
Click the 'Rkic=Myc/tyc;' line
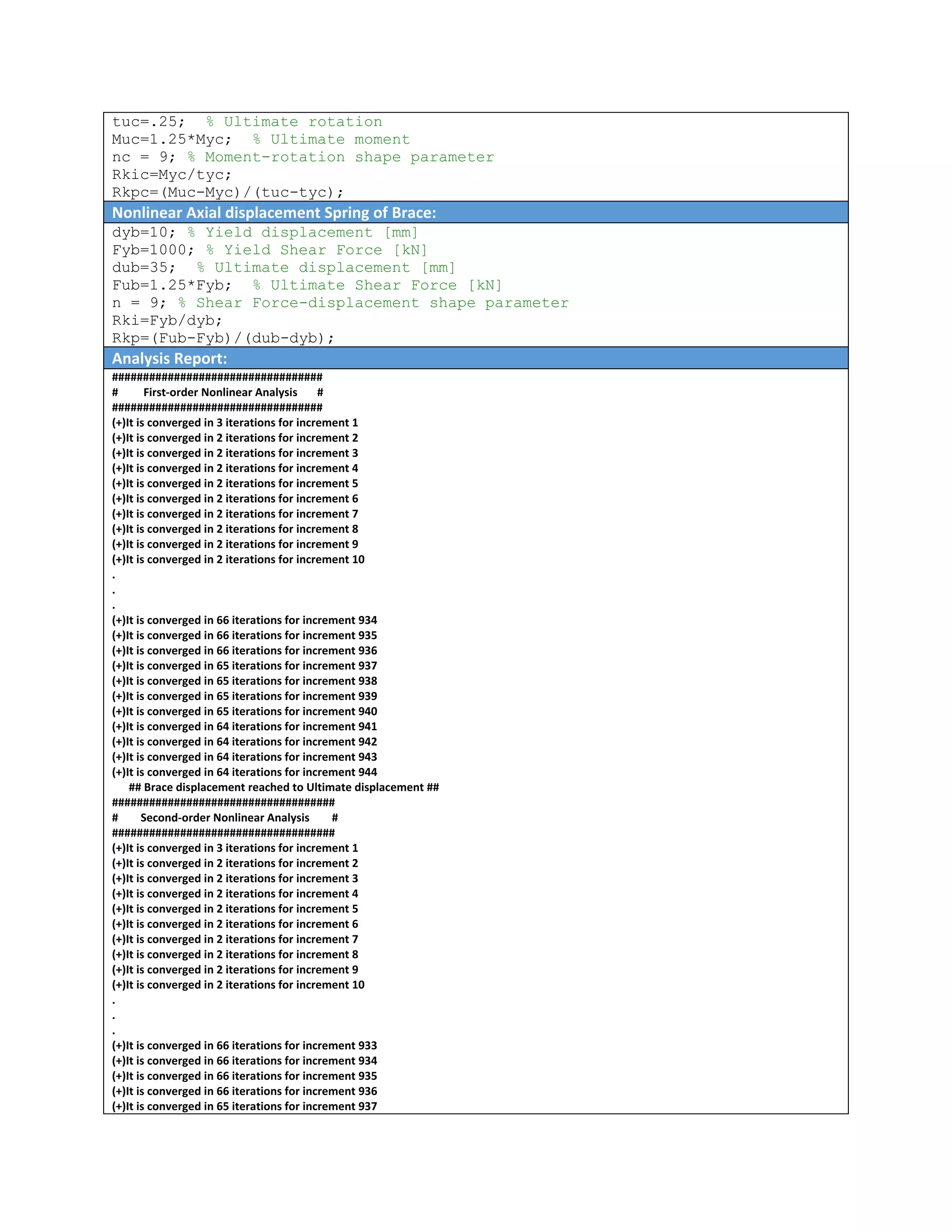point(172,174)
